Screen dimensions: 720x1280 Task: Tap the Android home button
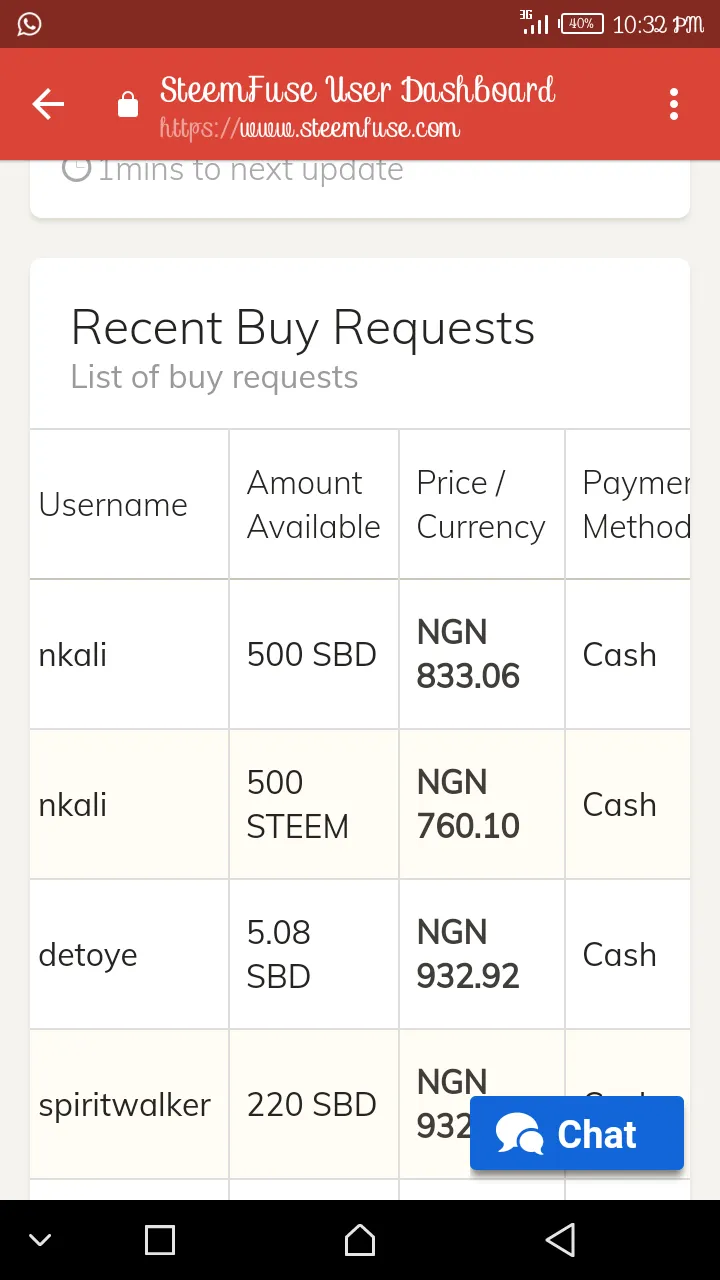click(x=360, y=1240)
